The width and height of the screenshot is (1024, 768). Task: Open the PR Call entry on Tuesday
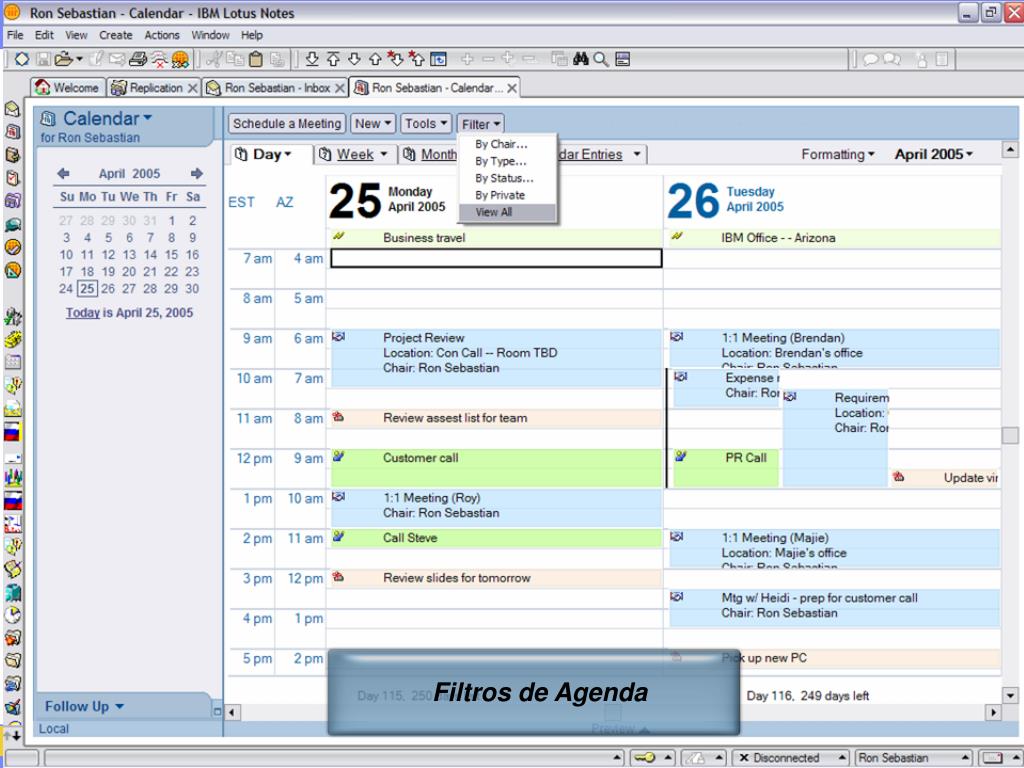pos(726,468)
